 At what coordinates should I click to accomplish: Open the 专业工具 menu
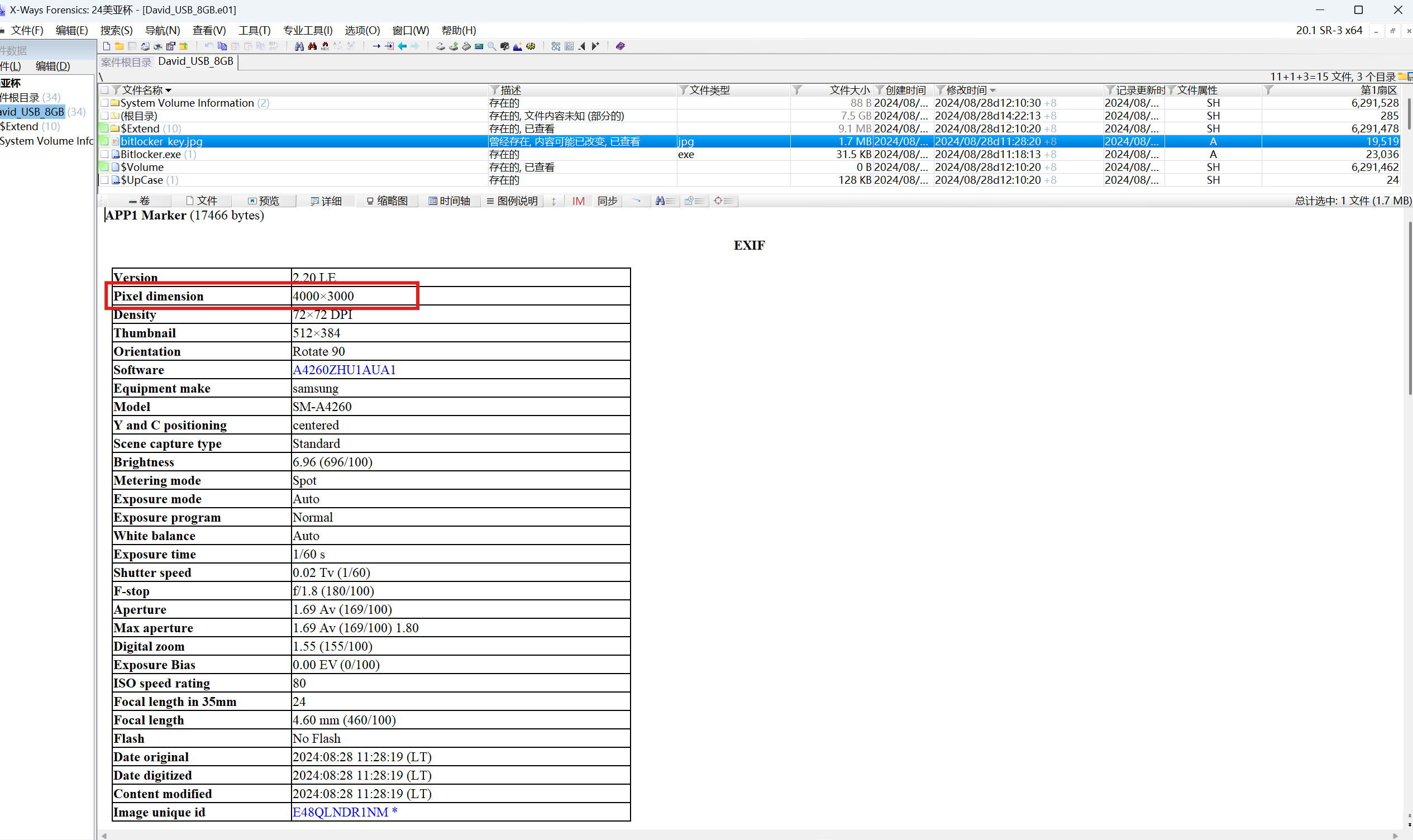pyautogui.click(x=307, y=31)
